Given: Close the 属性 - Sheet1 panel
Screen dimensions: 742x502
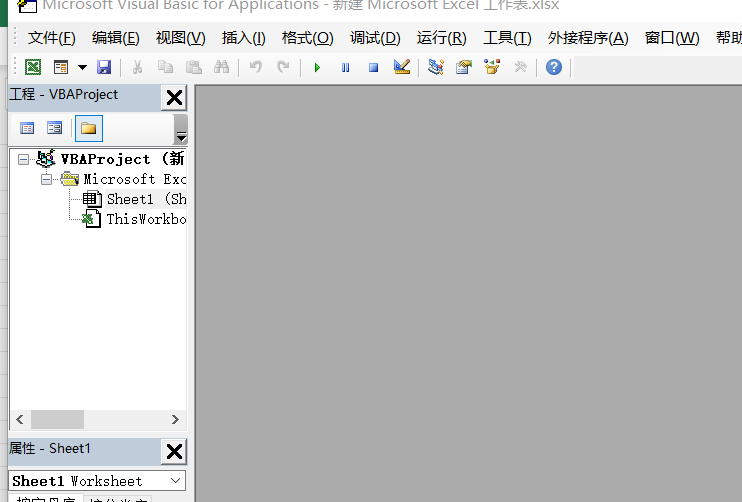Looking at the screenshot, I should [174, 452].
